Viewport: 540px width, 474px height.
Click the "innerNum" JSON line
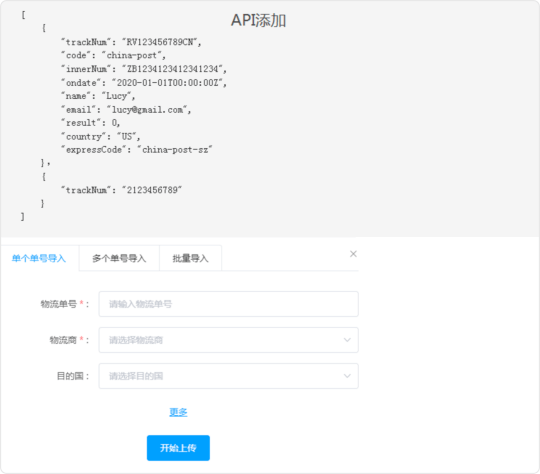(x=144, y=69)
